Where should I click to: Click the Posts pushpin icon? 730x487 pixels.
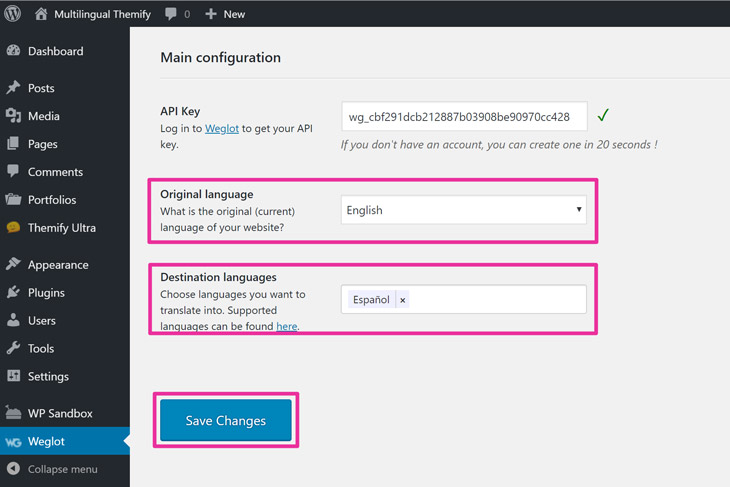[x=14, y=88]
